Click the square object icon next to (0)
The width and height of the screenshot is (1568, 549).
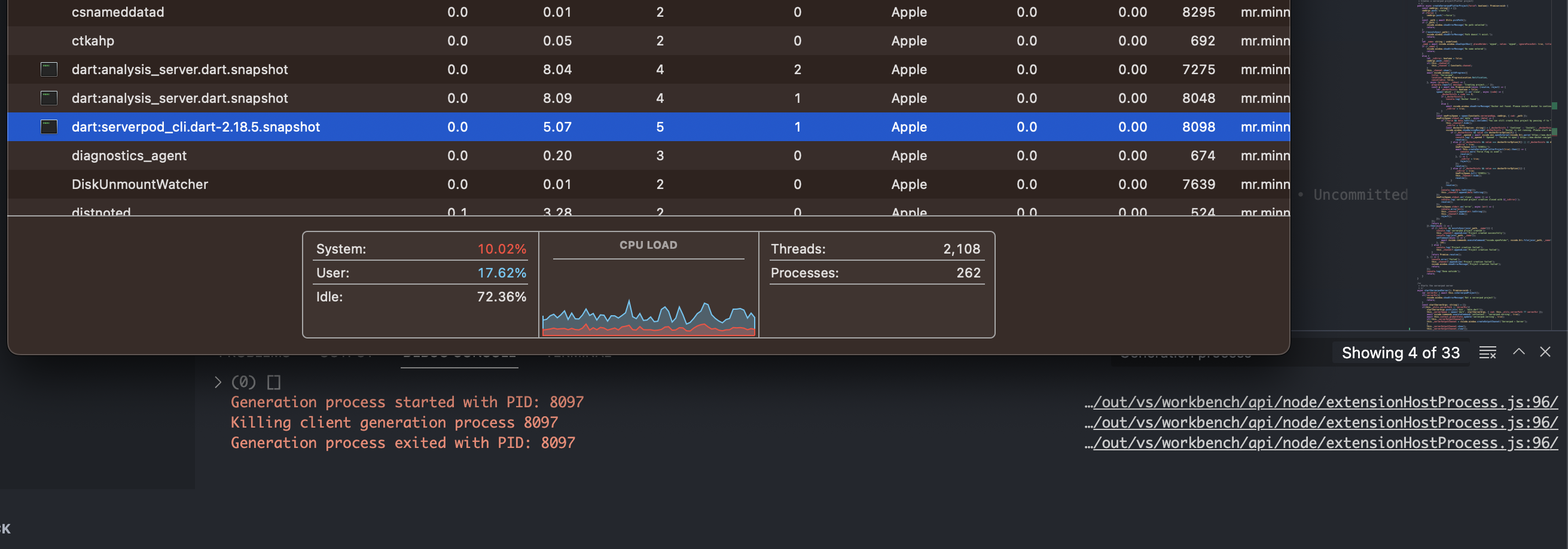[274, 382]
